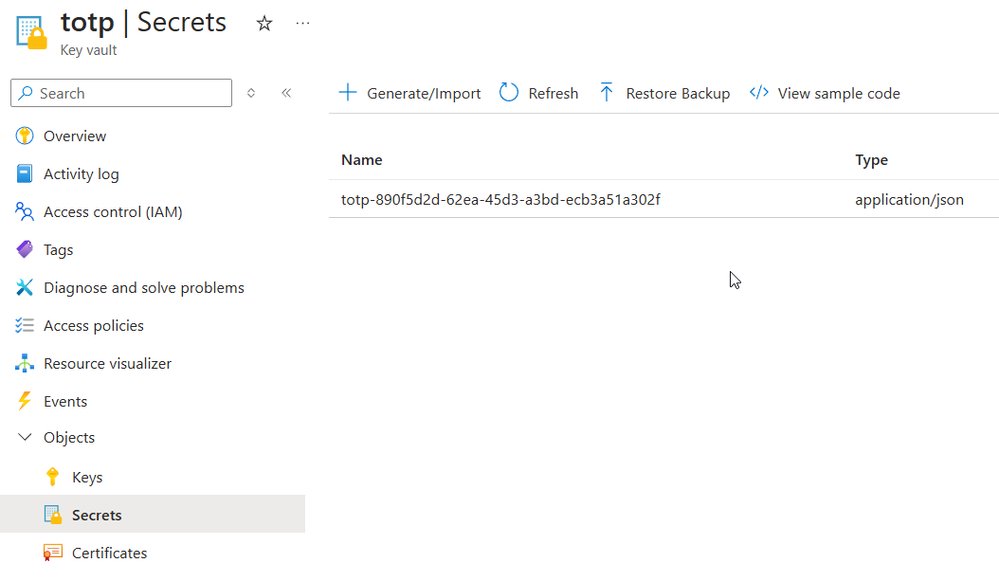Refresh the secrets list

tap(538, 92)
